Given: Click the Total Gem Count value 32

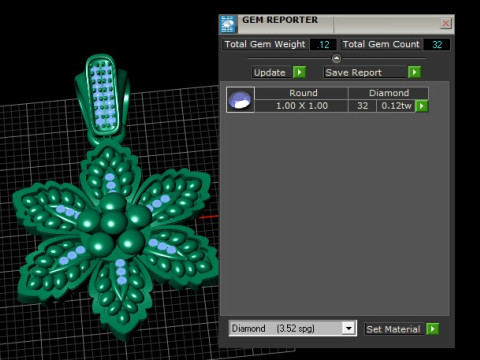Looking at the screenshot, I should tap(437, 44).
